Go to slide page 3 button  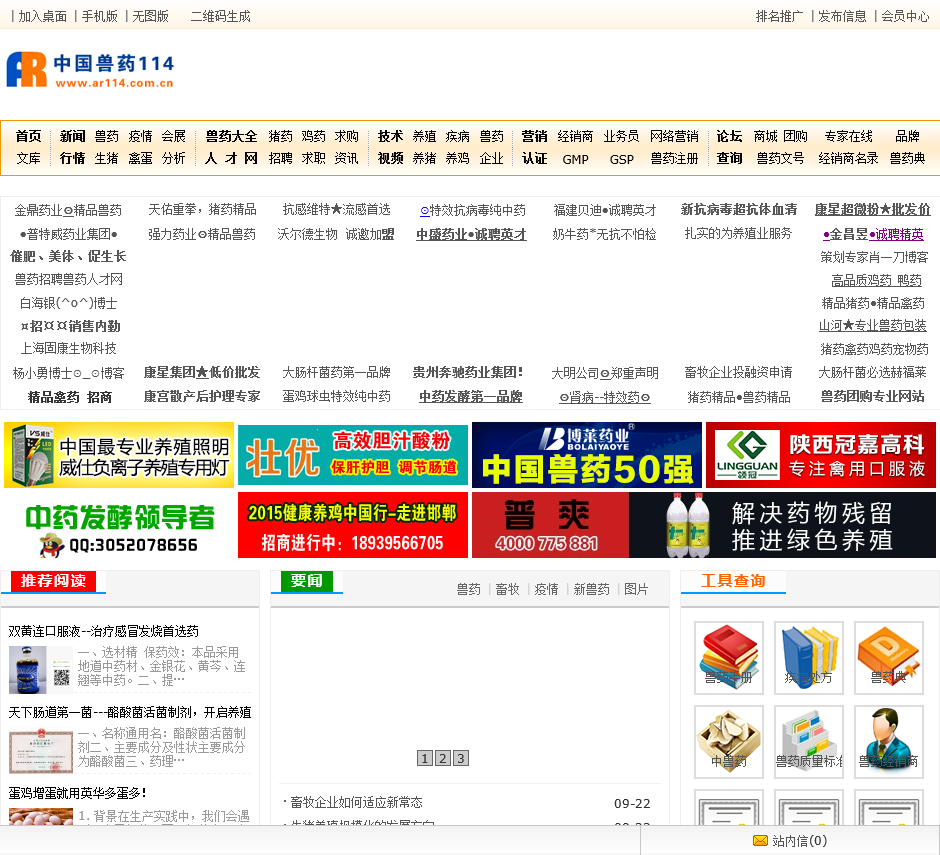[x=460, y=758]
